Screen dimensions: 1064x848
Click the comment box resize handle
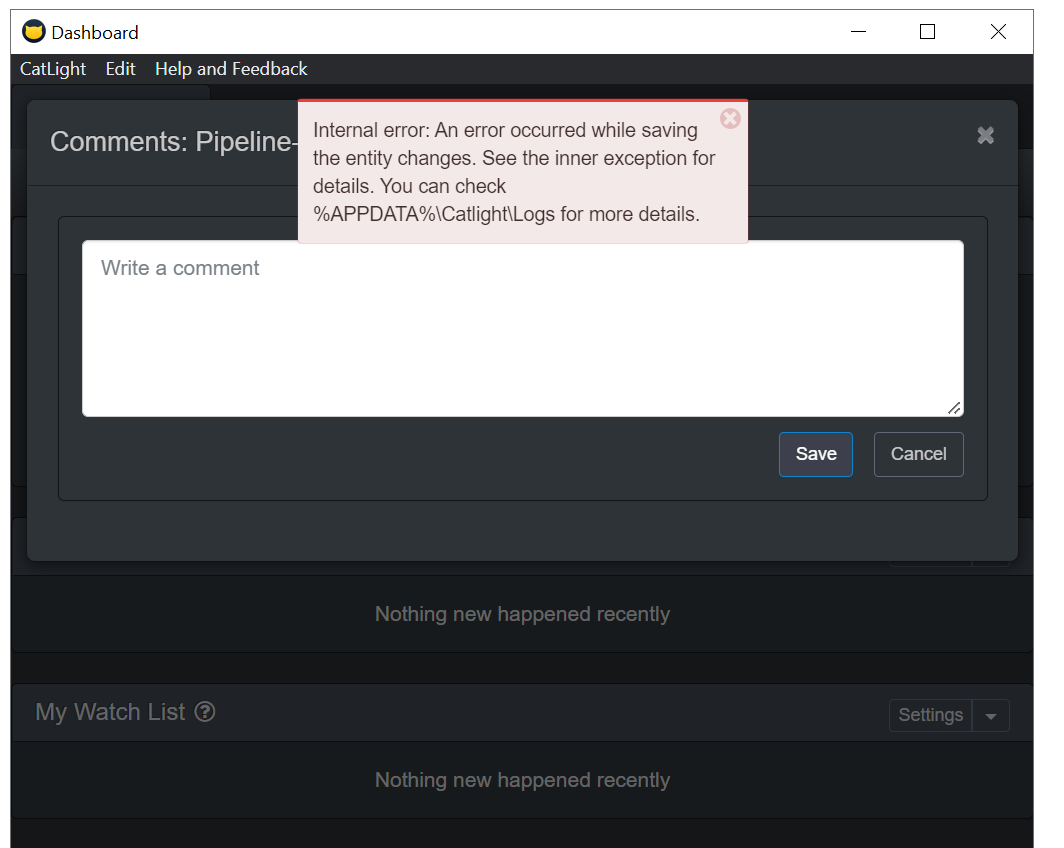point(954,408)
